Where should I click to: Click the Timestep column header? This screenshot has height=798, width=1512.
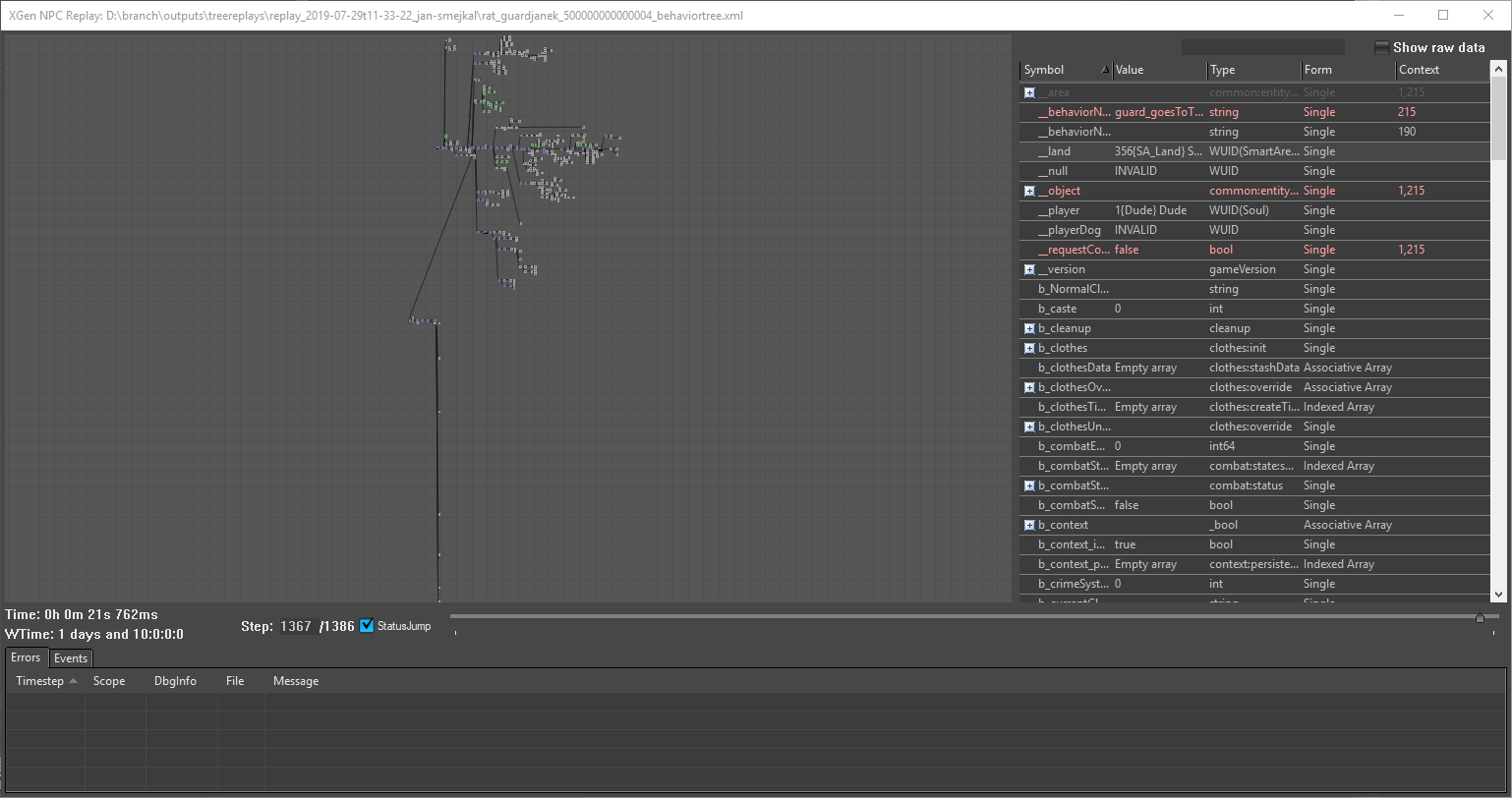click(x=40, y=681)
